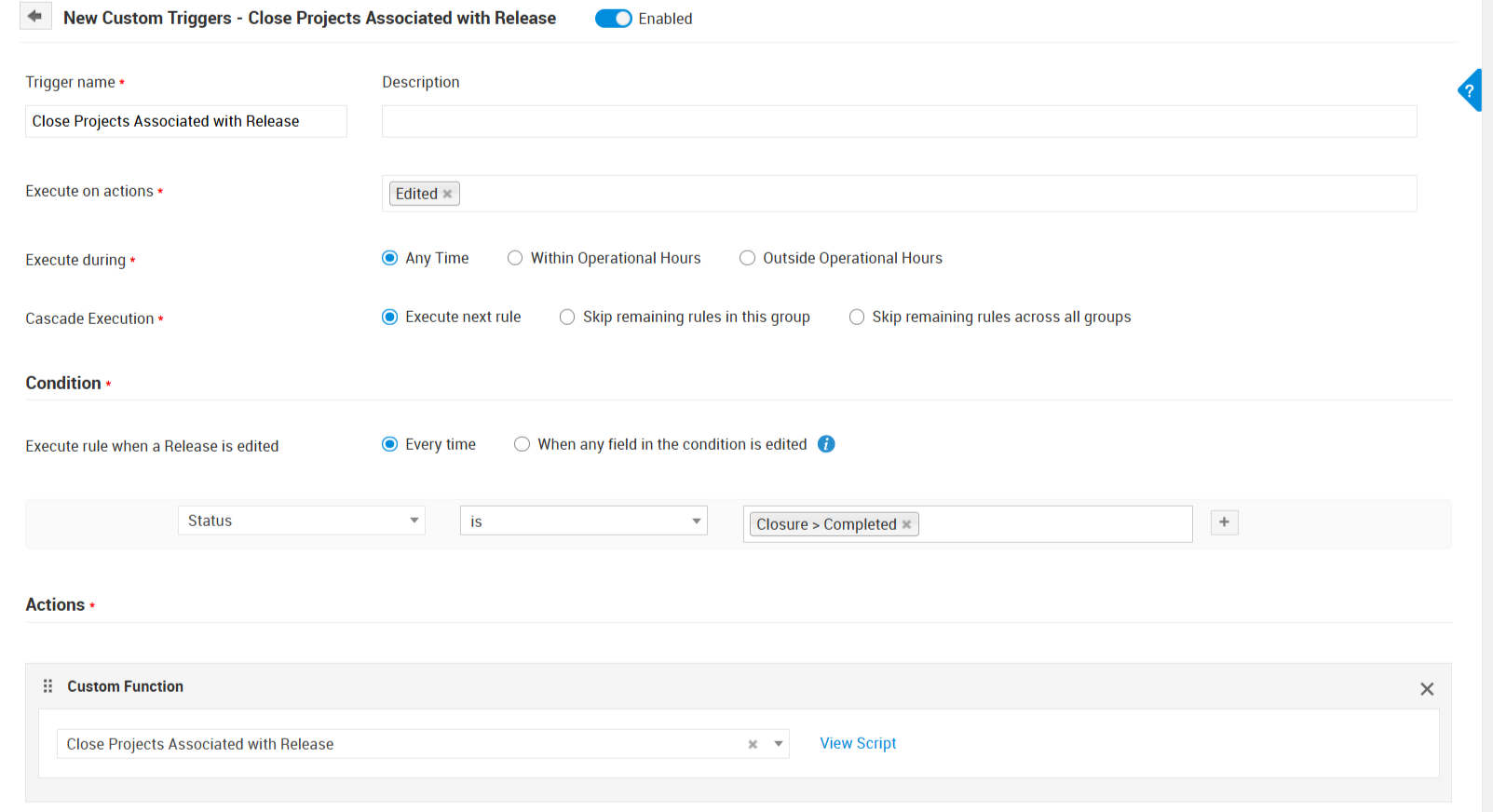Image resolution: width=1493 pixels, height=812 pixels.
Task: Open the blue help question-mark tab
Action: coord(1470,91)
